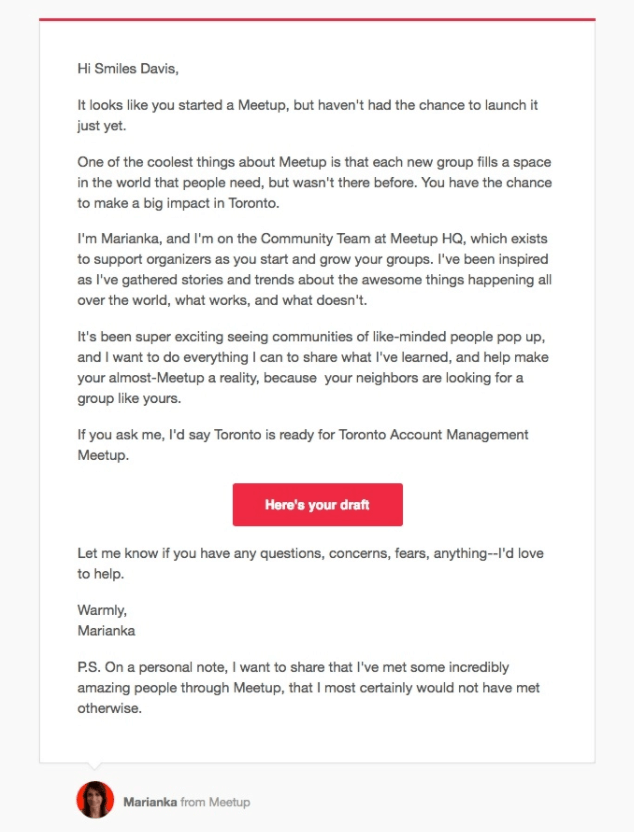
Task: Click the P.S. paragraph at the bottom
Action: [300, 687]
